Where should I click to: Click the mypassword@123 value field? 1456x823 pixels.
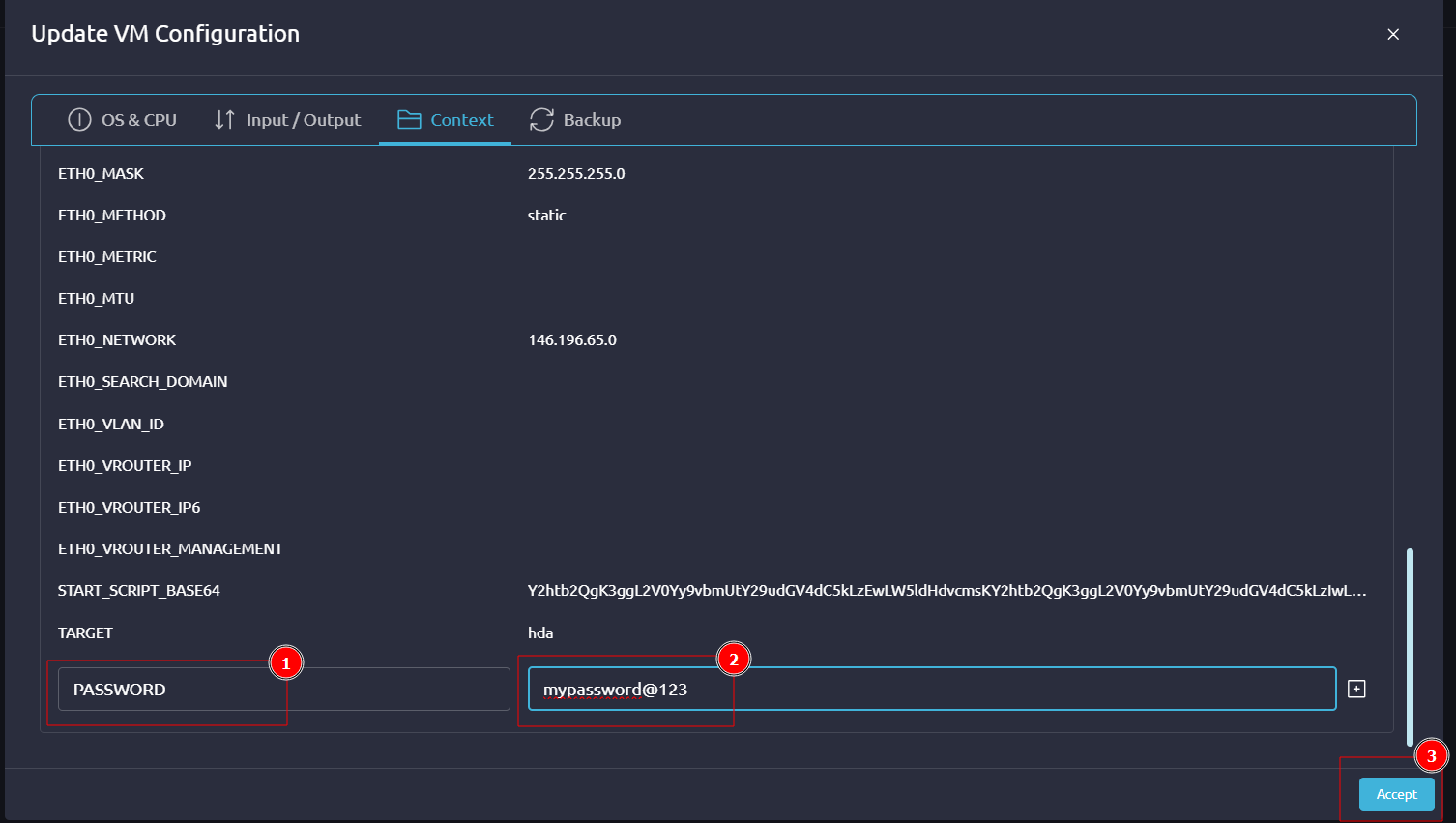(x=931, y=689)
